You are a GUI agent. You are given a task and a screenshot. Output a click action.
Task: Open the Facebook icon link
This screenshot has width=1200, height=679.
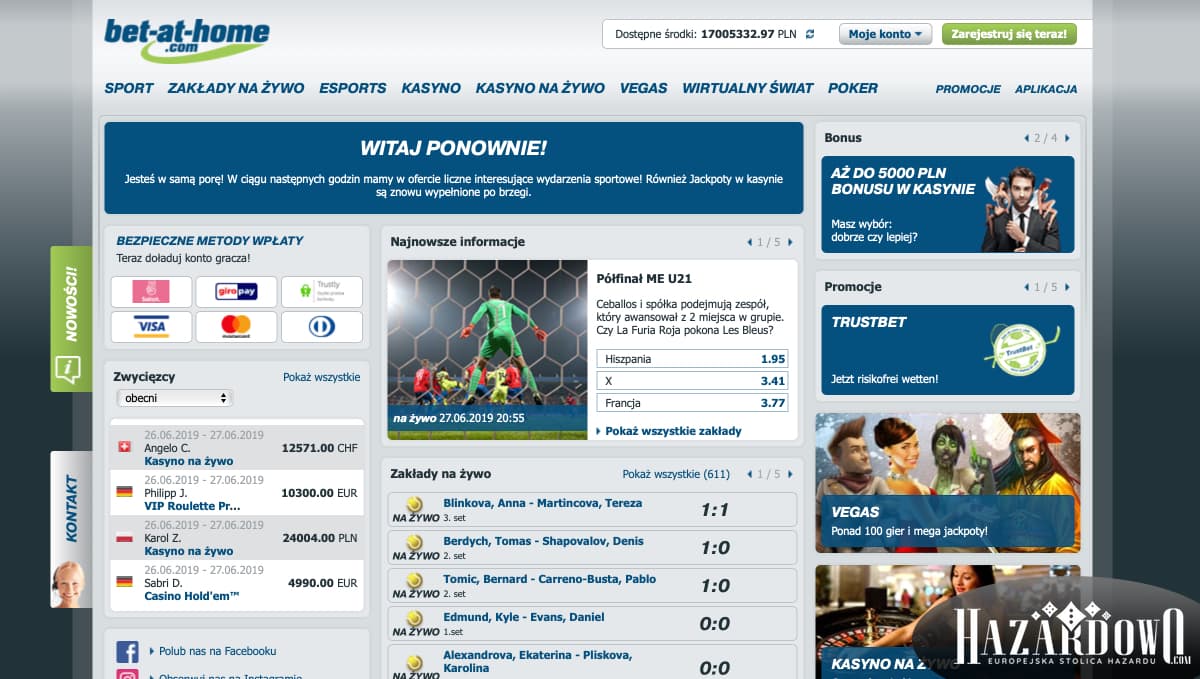click(x=127, y=652)
